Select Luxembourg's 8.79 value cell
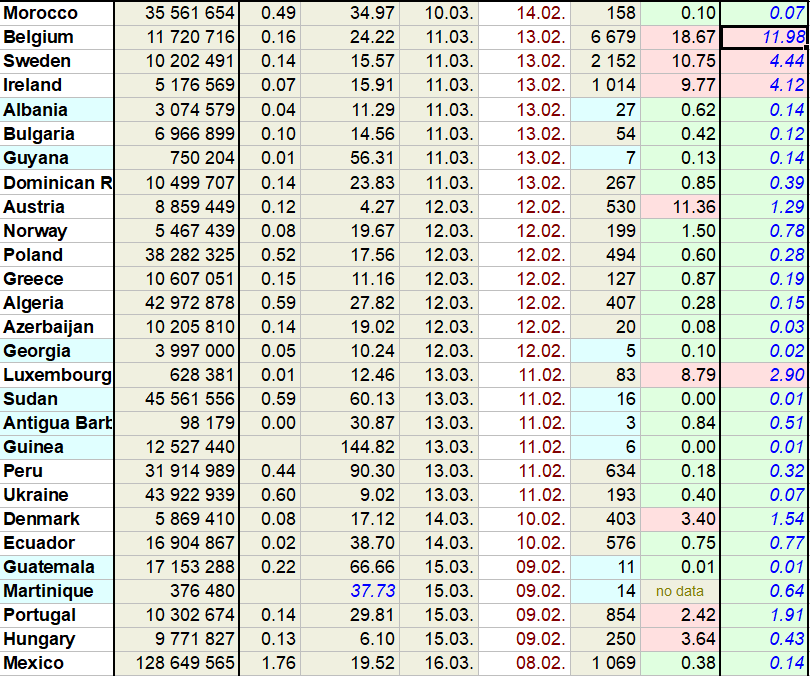Image resolution: width=810 pixels, height=676 pixels. click(x=679, y=375)
